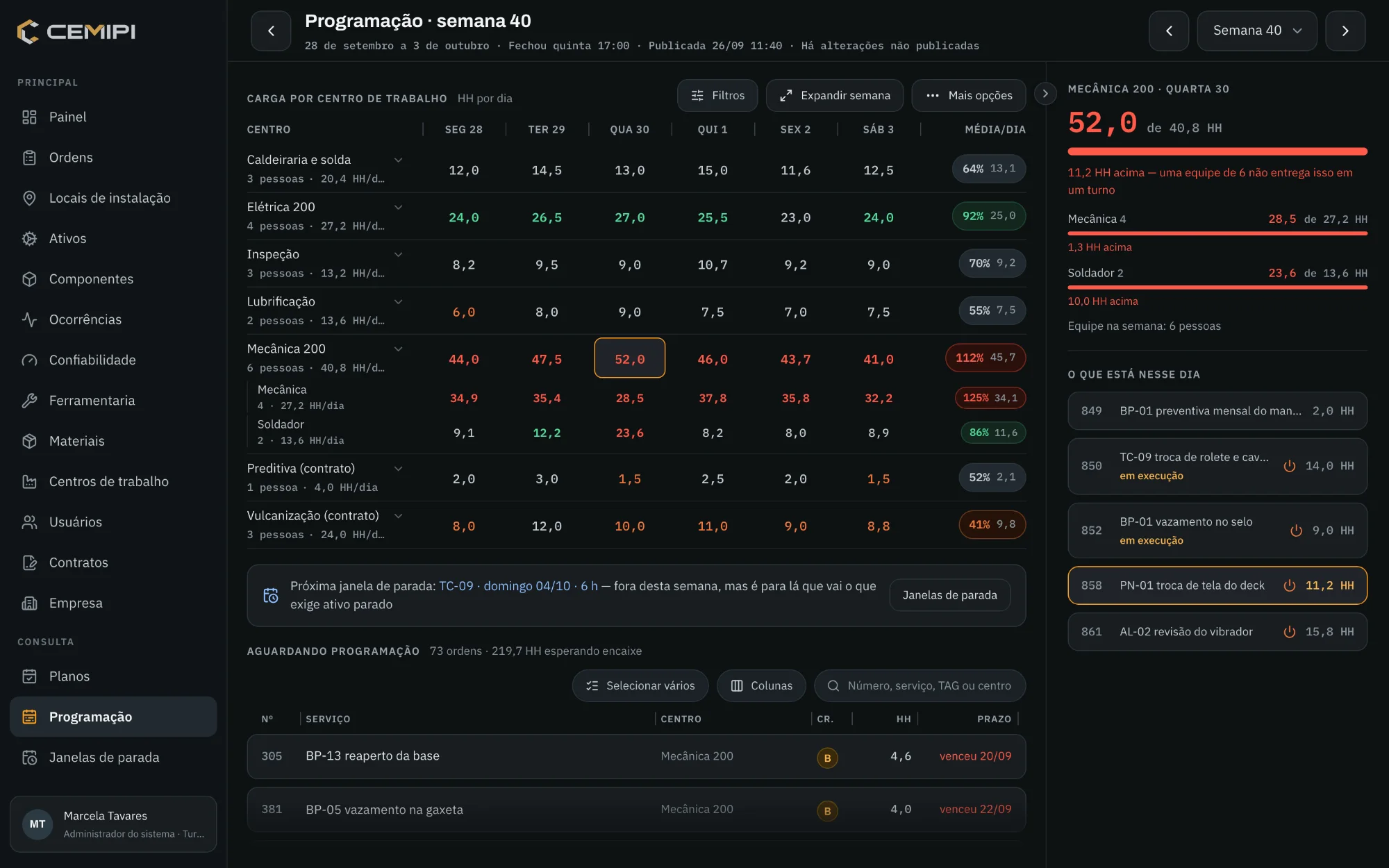This screenshot has width=1389, height=868.
Task: Click Janelas de parada sidebar icon
Action: click(x=29, y=758)
